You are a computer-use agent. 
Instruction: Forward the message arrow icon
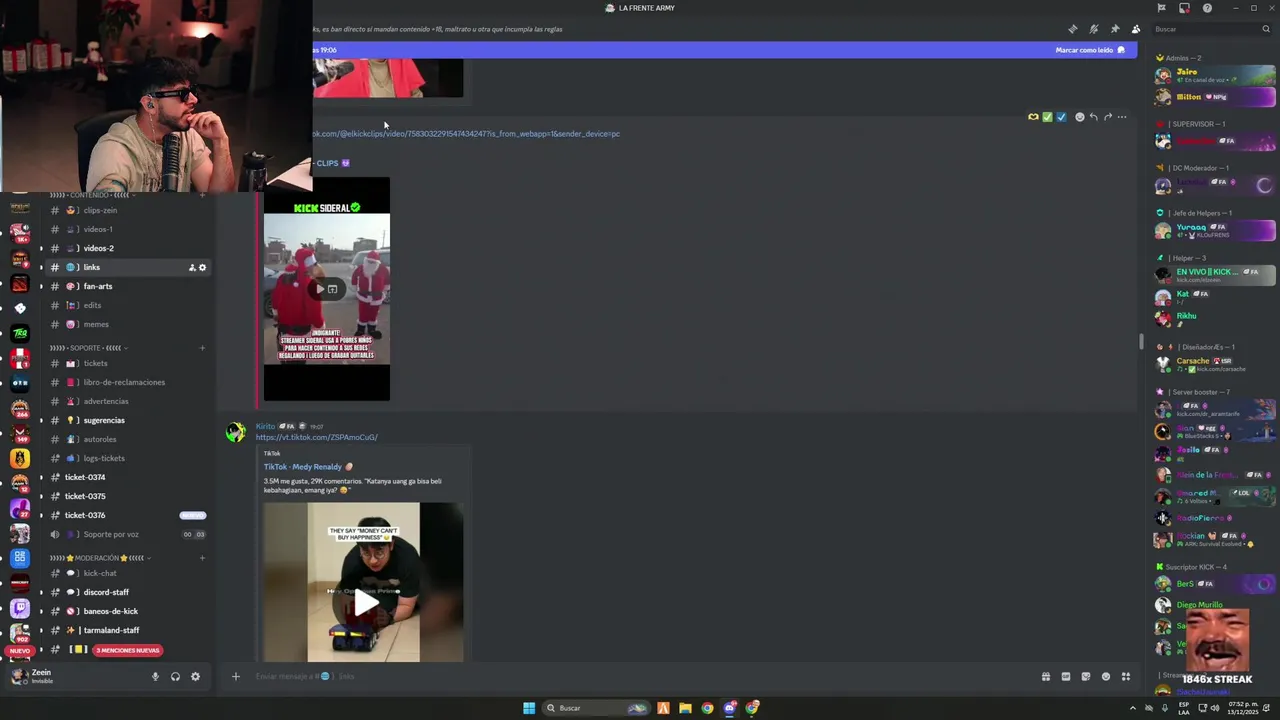pos(1107,117)
